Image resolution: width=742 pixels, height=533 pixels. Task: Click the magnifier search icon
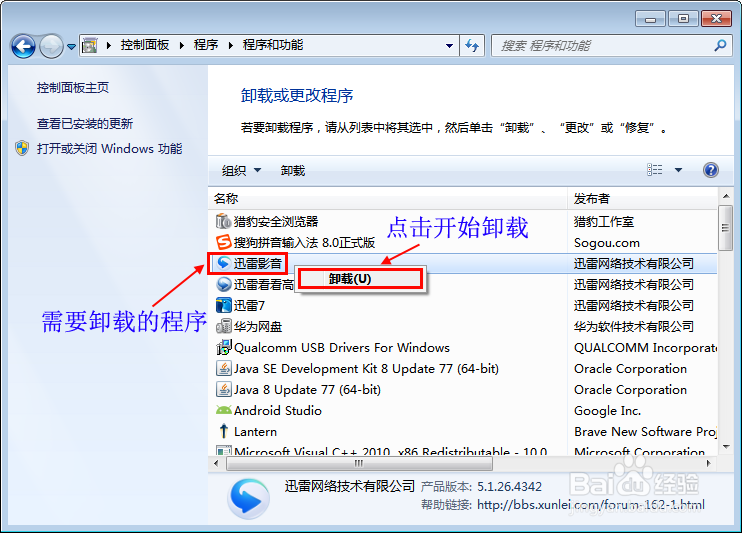pyautogui.click(x=720, y=45)
